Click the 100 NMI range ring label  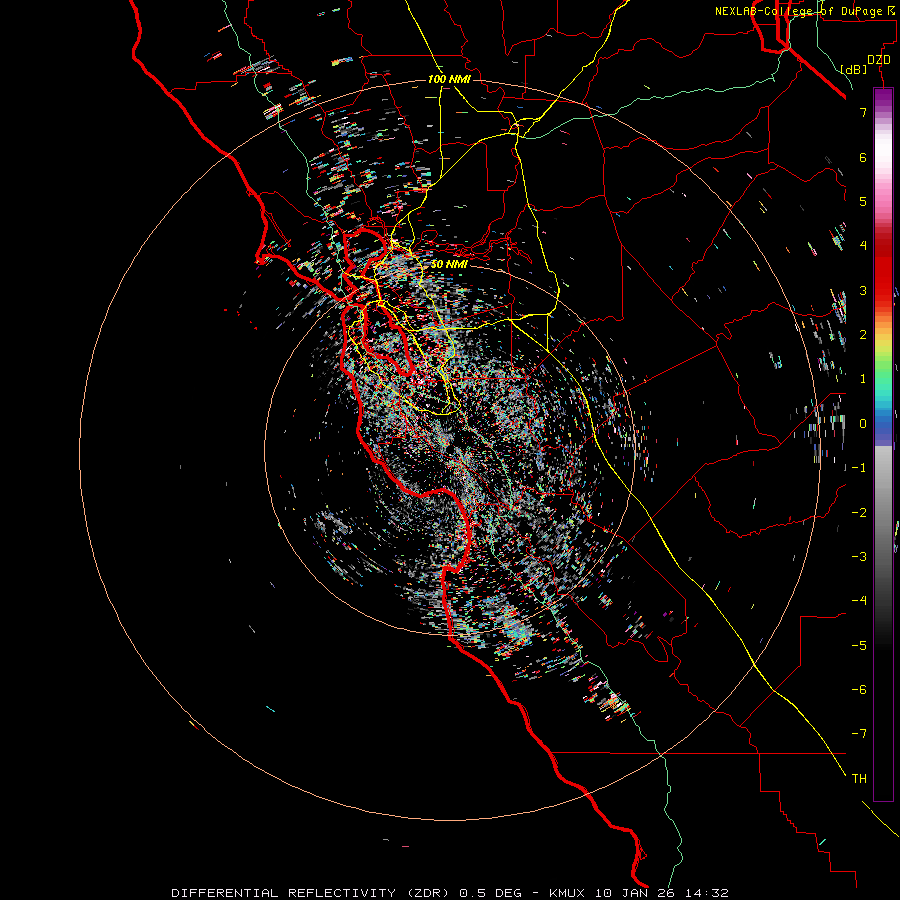[449, 79]
